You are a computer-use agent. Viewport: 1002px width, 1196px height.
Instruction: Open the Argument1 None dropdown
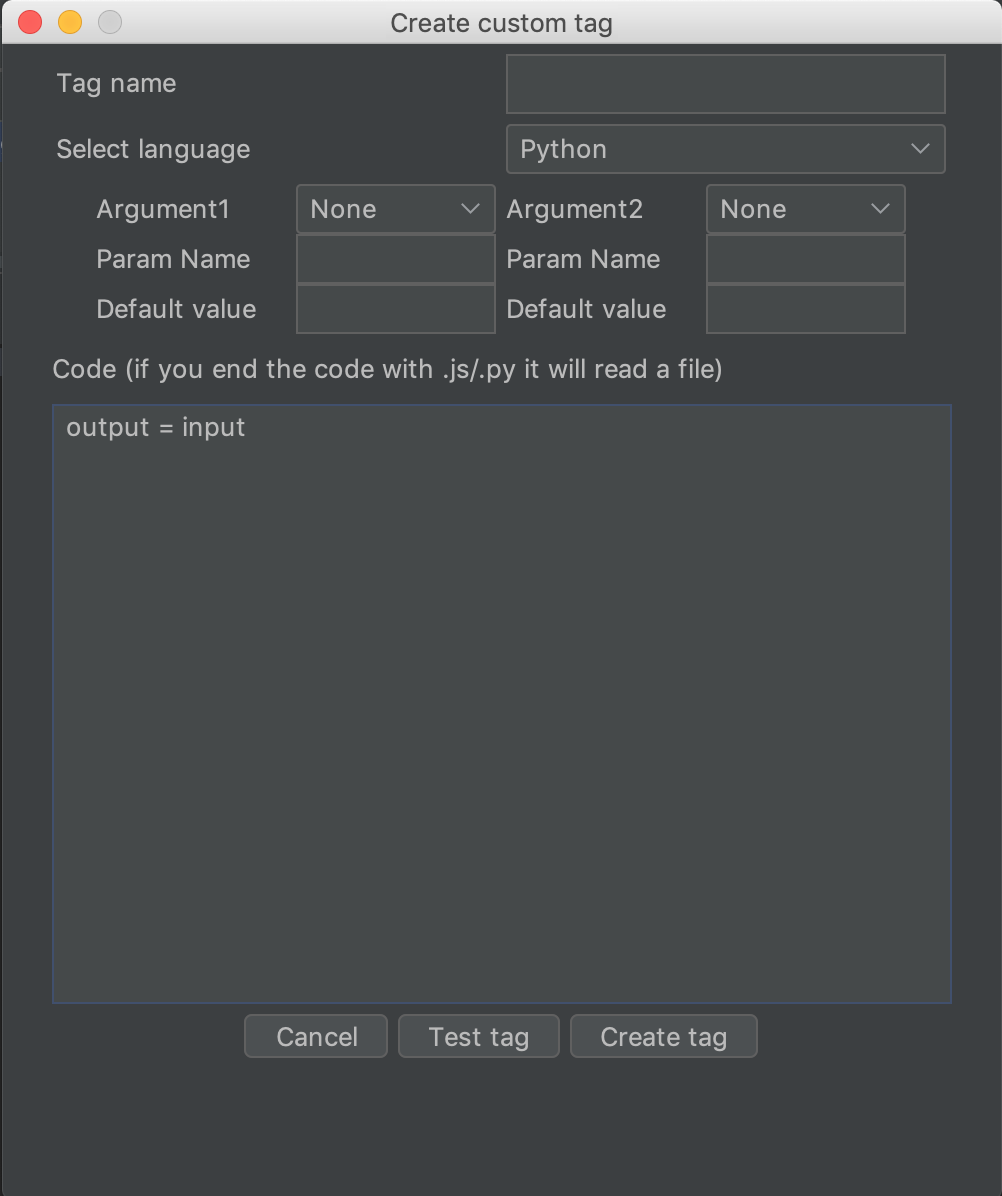click(395, 209)
